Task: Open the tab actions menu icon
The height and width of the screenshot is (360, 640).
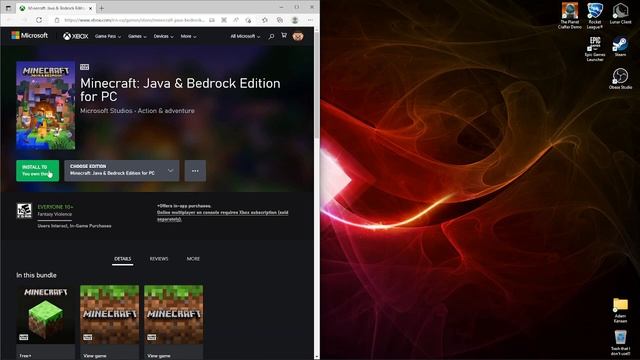Action: [x=8, y=8]
